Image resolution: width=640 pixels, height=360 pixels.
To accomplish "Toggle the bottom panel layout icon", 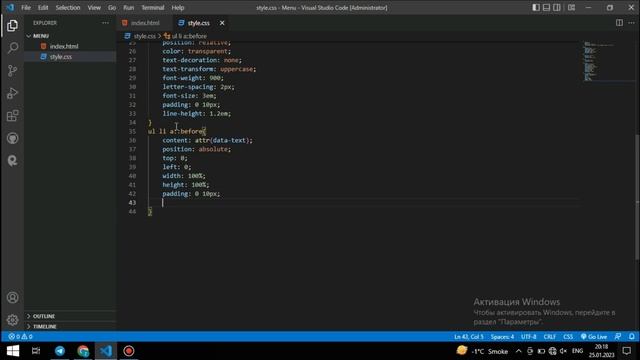I will pos(546,7).
